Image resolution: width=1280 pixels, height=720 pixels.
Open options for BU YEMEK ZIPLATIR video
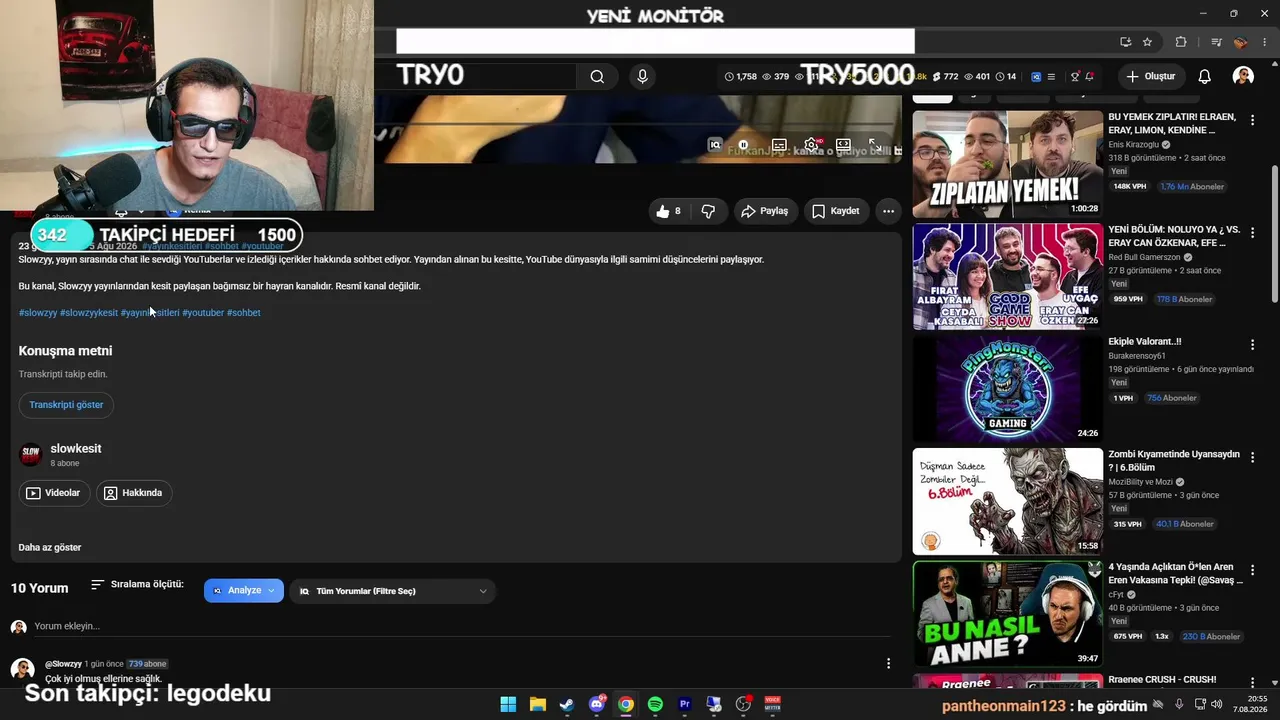click(1252, 120)
